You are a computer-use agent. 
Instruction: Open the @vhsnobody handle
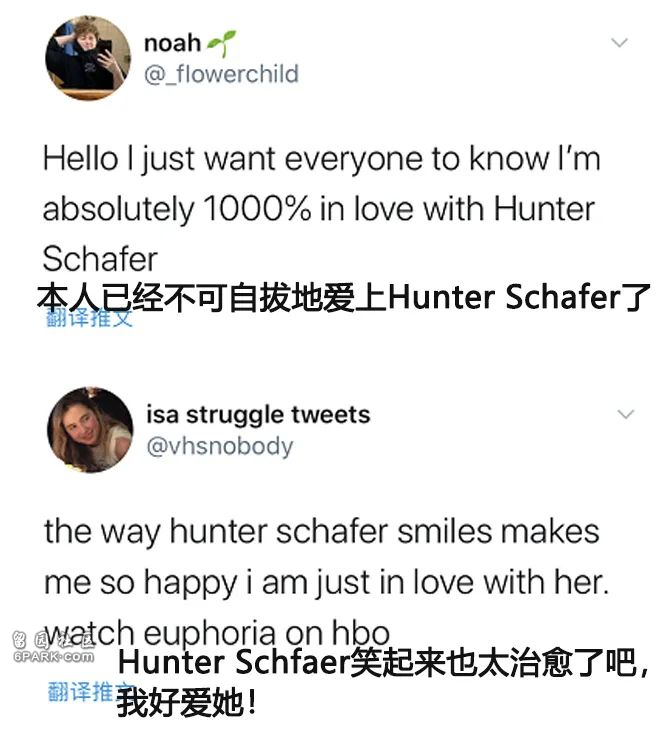(x=219, y=446)
